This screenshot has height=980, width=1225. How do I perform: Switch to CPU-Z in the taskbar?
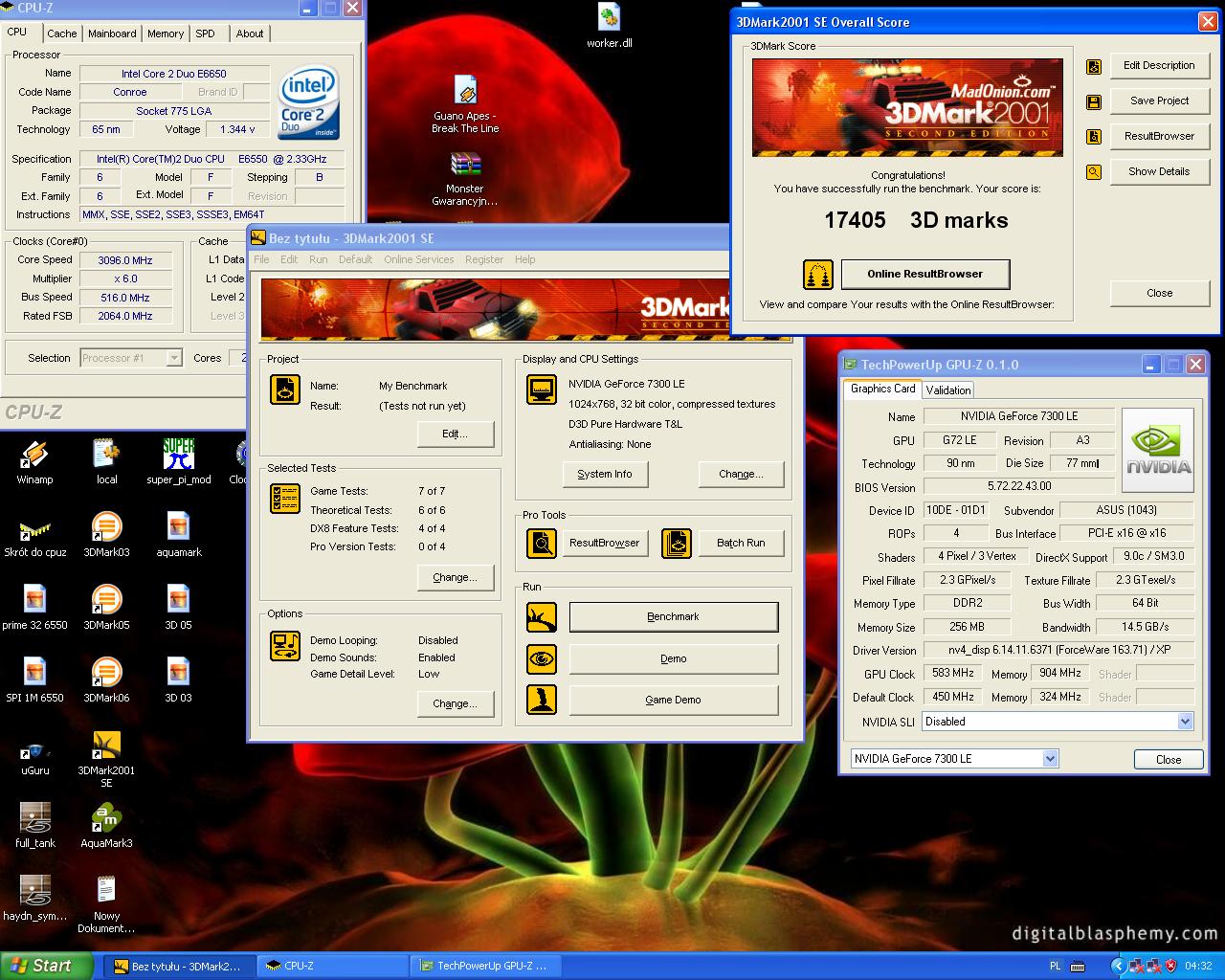click(x=332, y=966)
